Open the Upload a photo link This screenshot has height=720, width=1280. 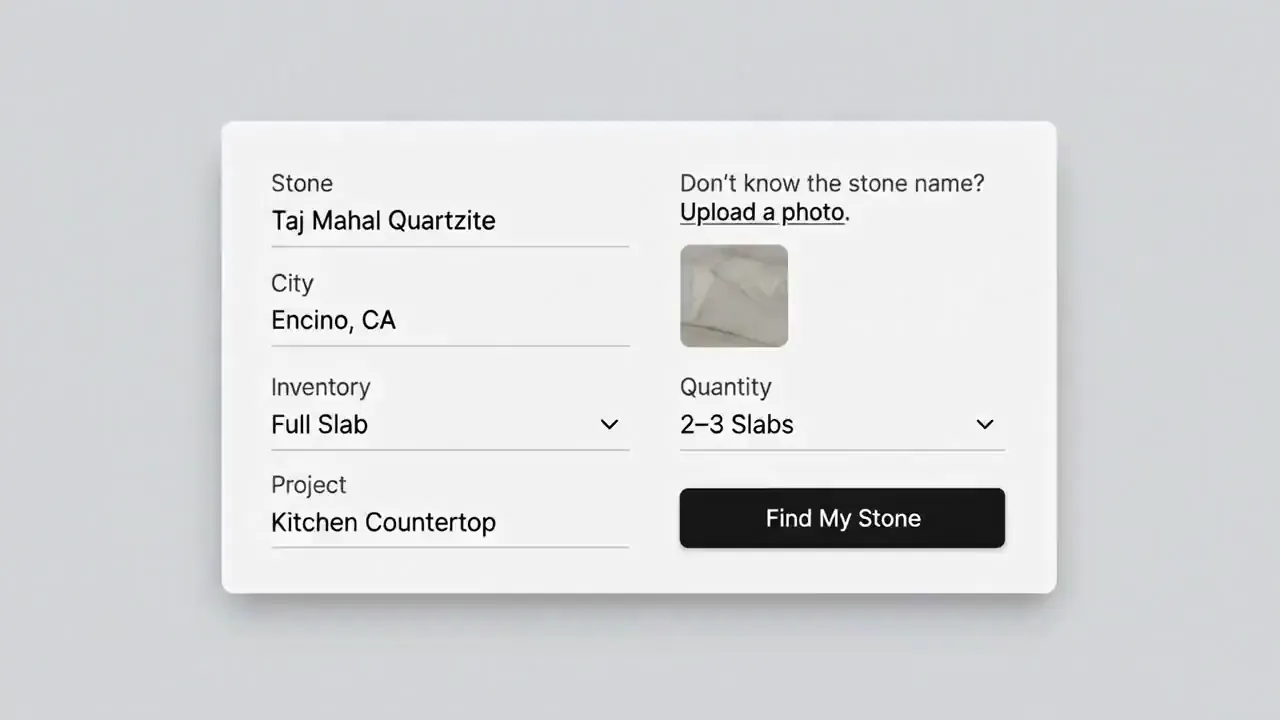tap(763, 212)
